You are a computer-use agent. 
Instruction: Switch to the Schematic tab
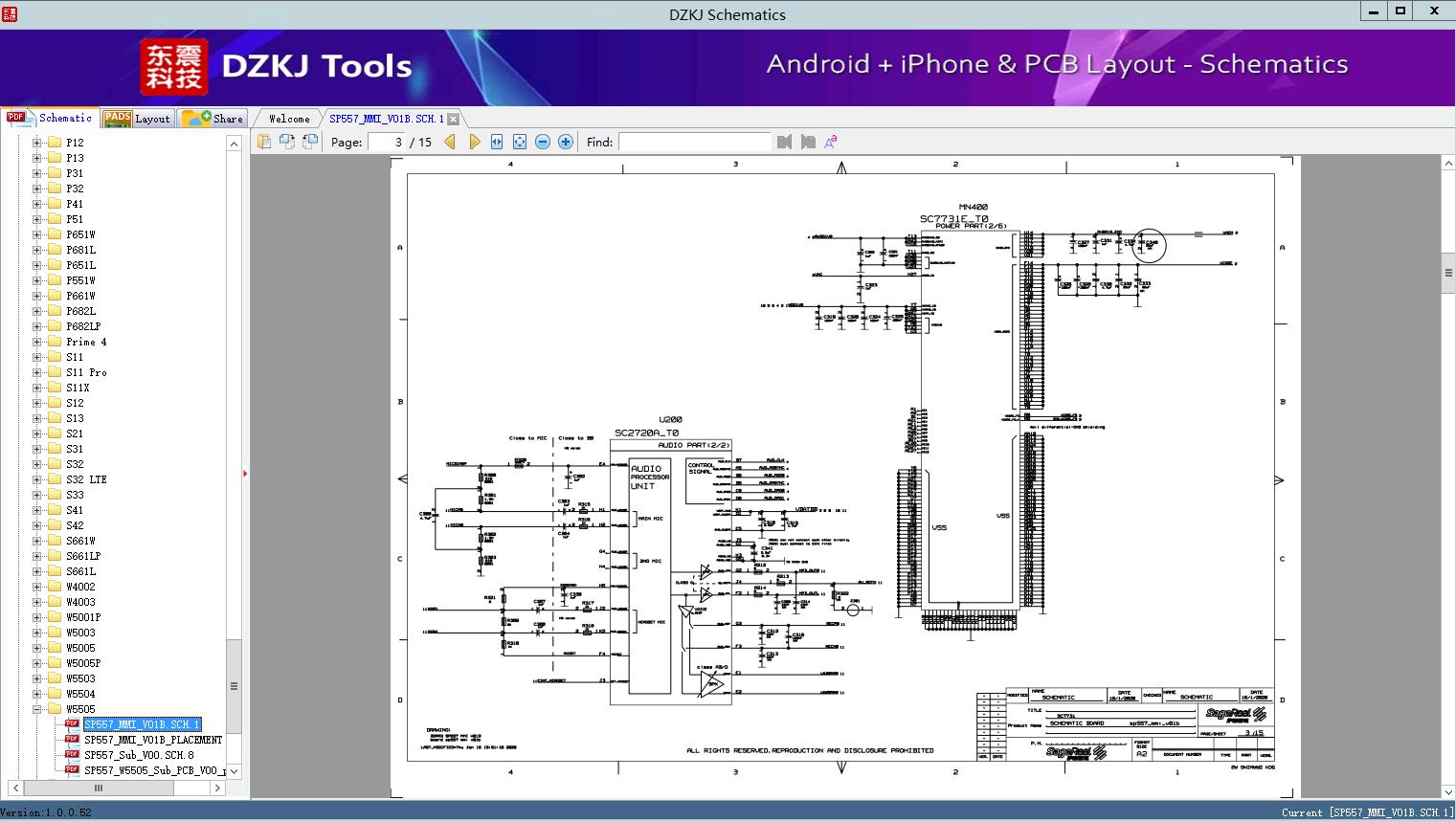(50, 118)
